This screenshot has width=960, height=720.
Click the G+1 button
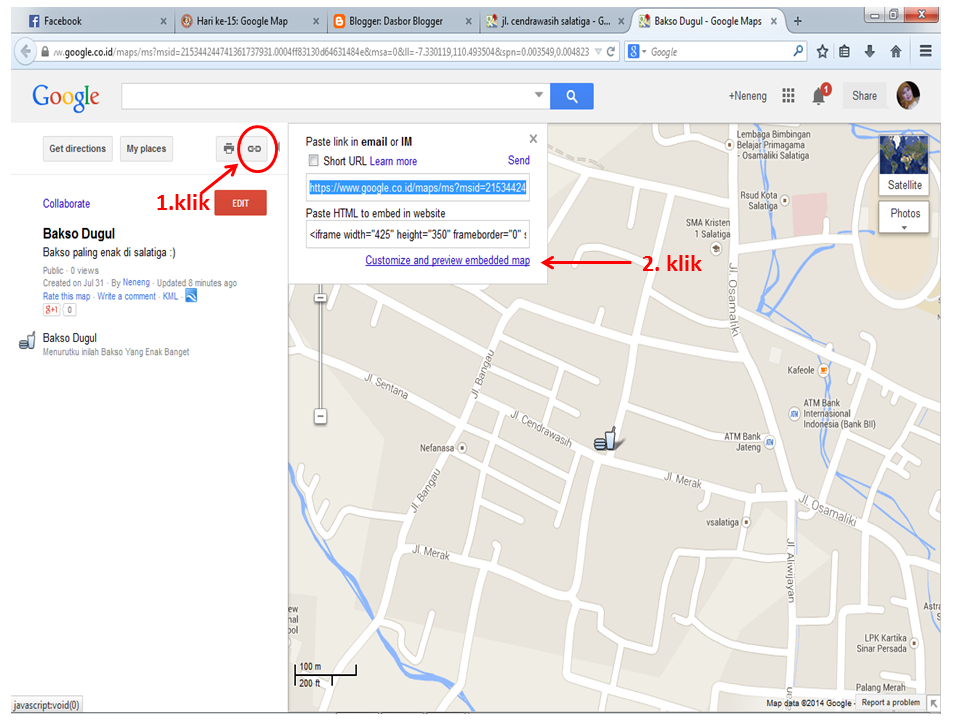(51, 310)
